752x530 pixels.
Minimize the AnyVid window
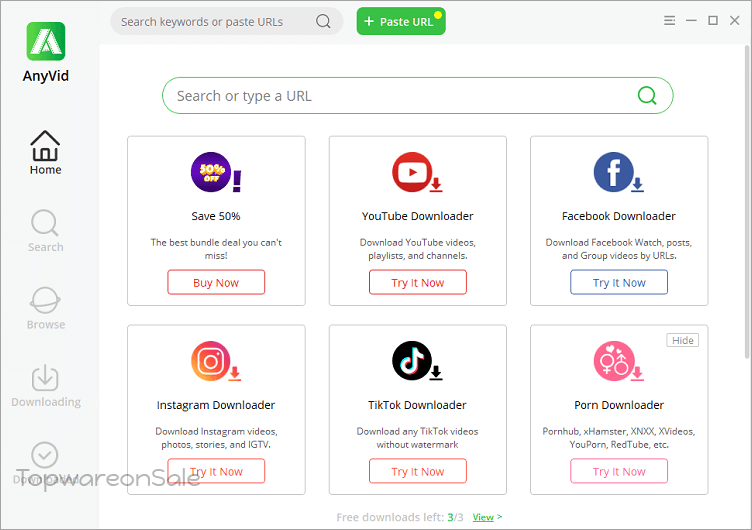(x=691, y=21)
